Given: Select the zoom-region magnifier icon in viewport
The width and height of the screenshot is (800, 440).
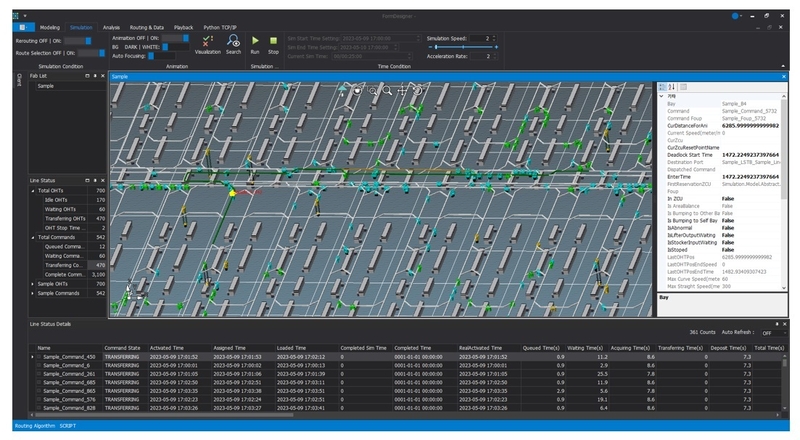Looking at the screenshot, I should click(x=373, y=91).
